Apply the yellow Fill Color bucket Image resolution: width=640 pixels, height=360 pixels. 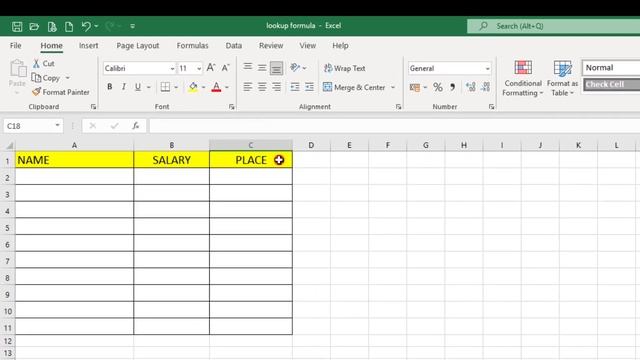[x=193, y=87]
